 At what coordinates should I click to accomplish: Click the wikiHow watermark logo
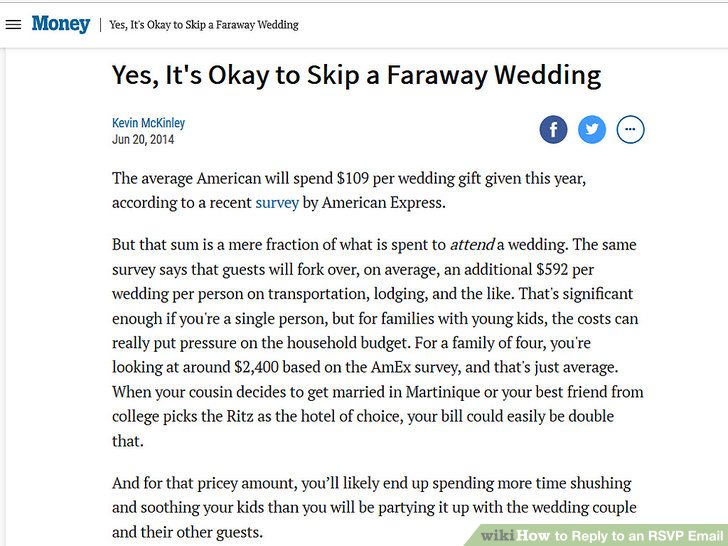498,536
